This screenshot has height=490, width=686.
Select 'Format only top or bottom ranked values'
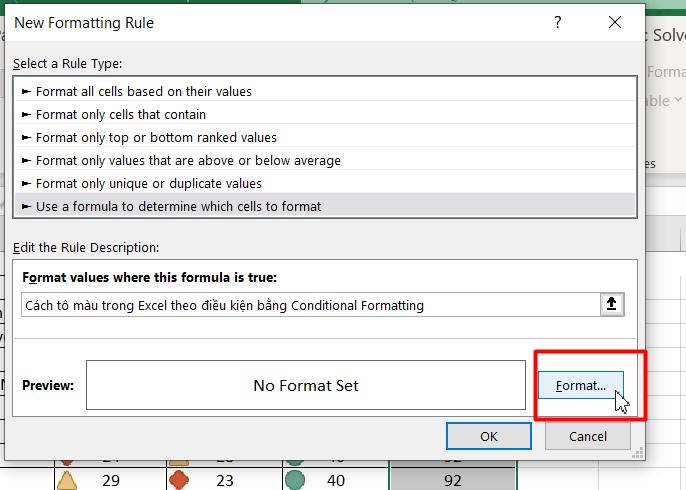[x=325, y=137]
